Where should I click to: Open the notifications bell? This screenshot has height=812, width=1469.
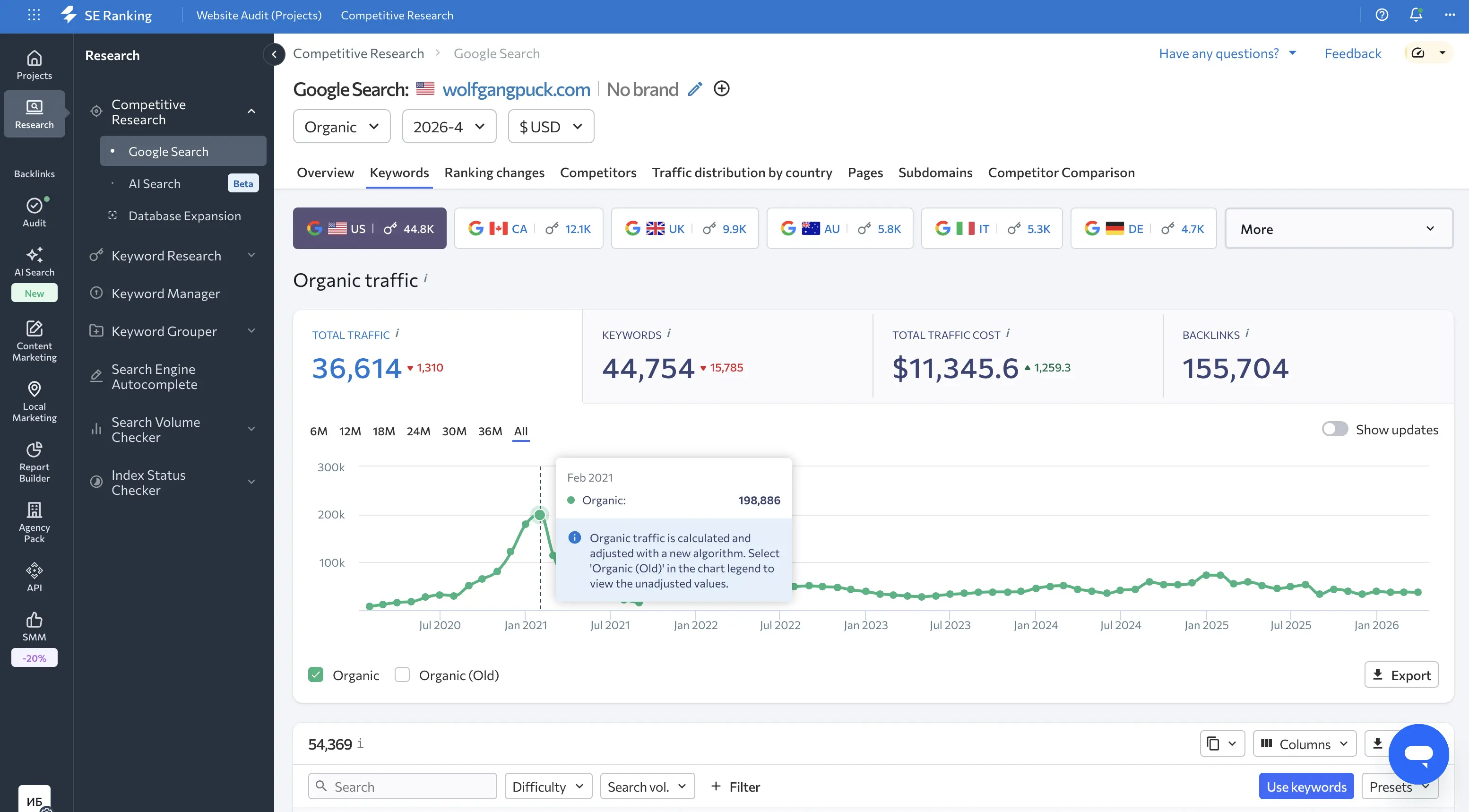point(1416,15)
